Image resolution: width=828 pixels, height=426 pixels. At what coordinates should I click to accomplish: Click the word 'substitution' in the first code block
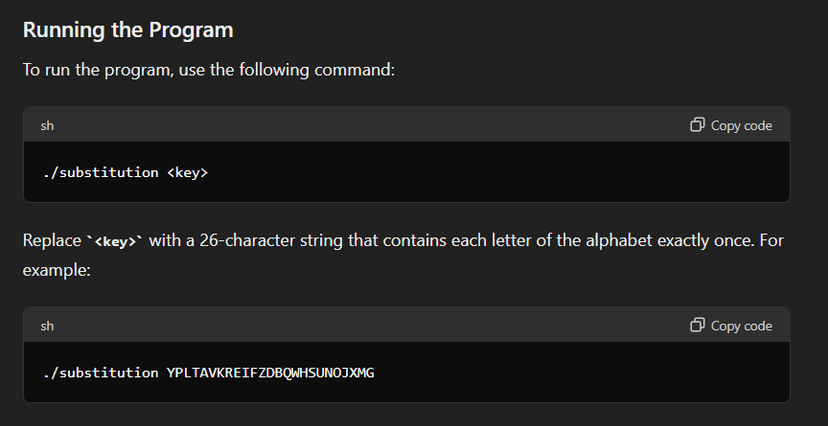click(x=109, y=173)
